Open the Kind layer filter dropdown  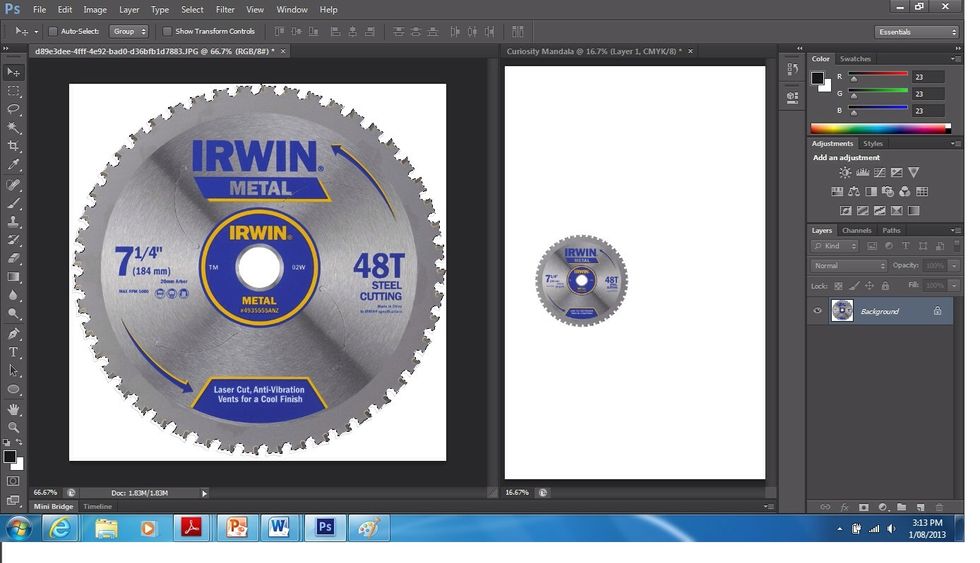835,246
